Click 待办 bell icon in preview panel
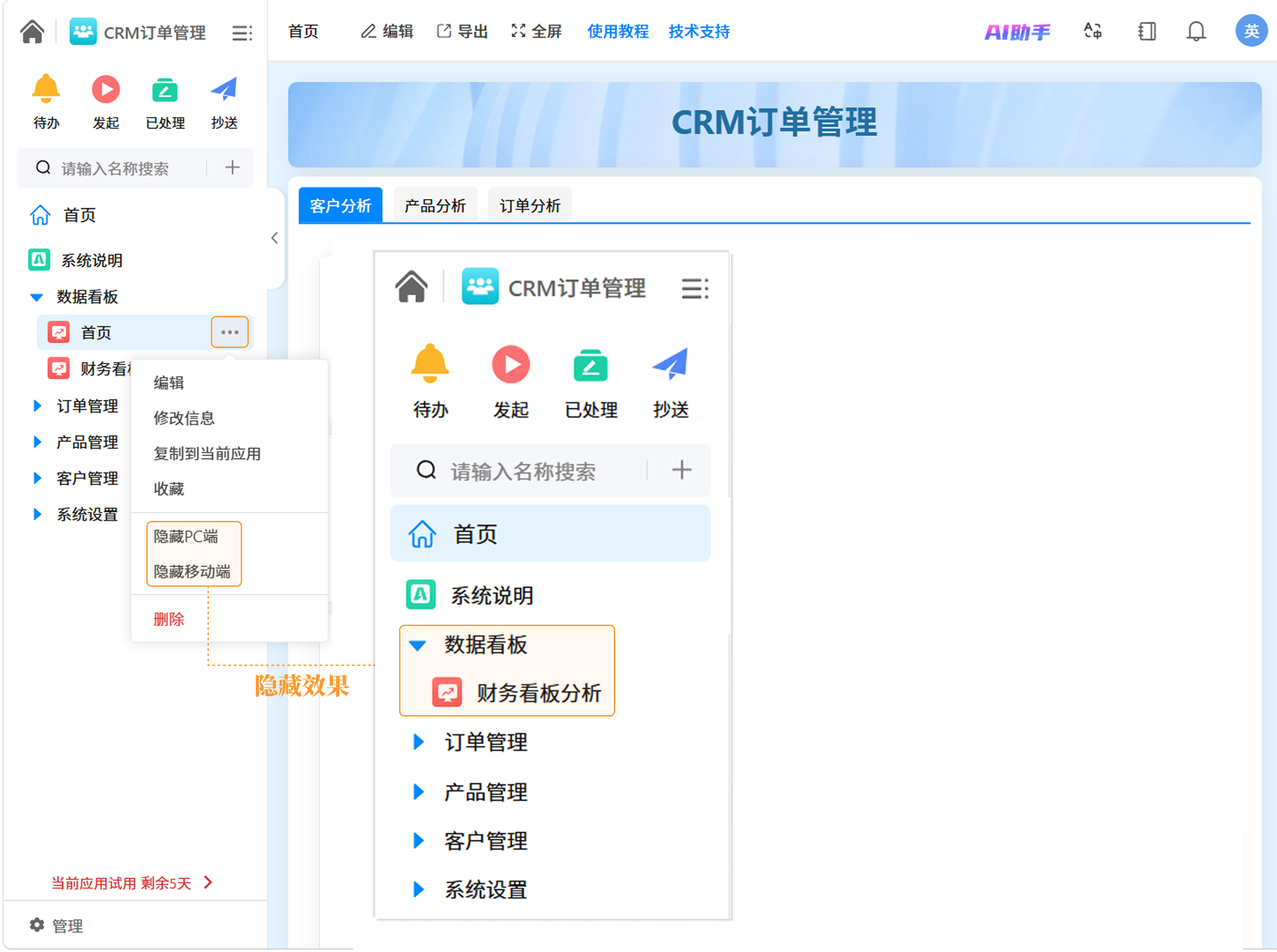Image resolution: width=1277 pixels, height=952 pixels. pos(430,363)
